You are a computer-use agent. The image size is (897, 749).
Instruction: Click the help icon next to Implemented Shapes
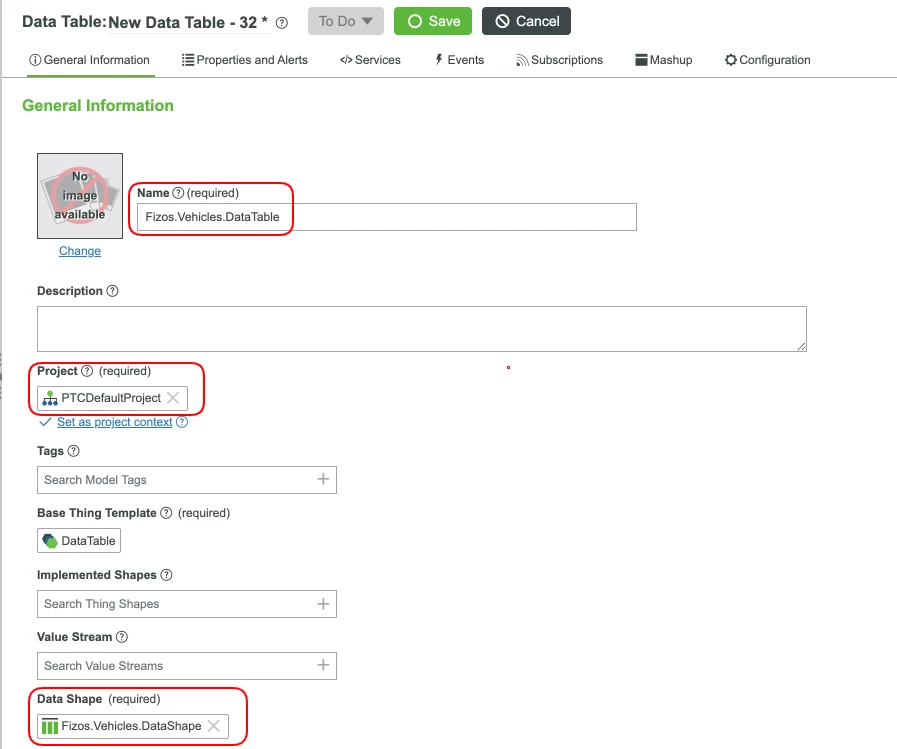click(x=166, y=574)
